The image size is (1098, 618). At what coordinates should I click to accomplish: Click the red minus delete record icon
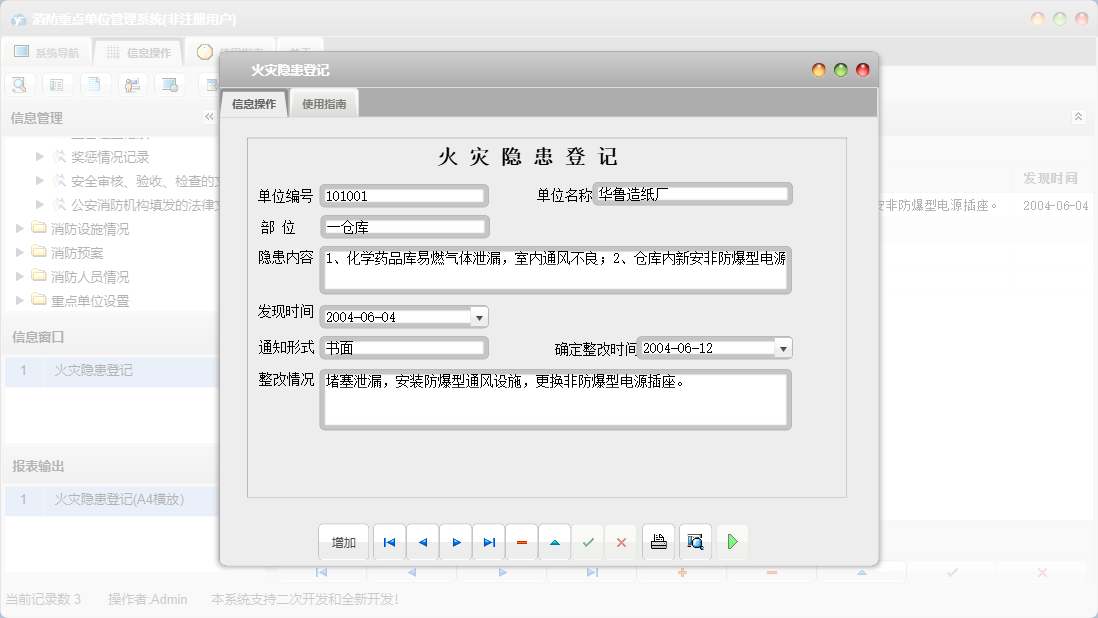pyautogui.click(x=521, y=541)
